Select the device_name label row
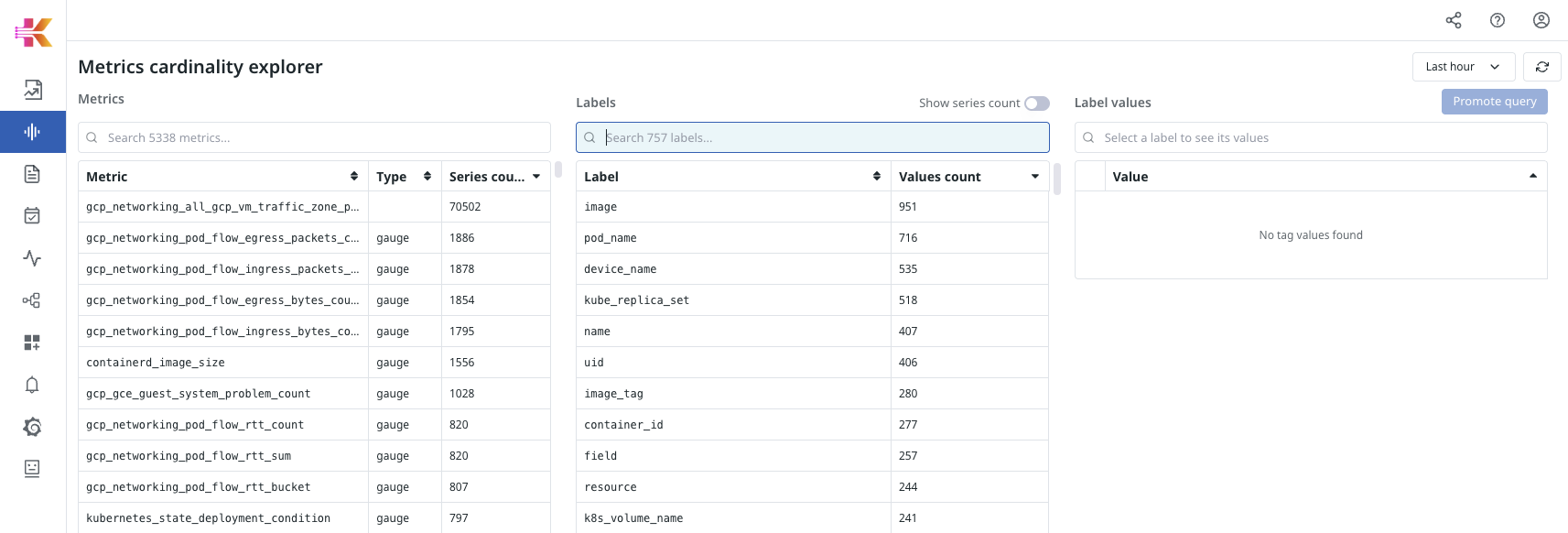Viewport: 1568px width, 533px height. (x=813, y=269)
